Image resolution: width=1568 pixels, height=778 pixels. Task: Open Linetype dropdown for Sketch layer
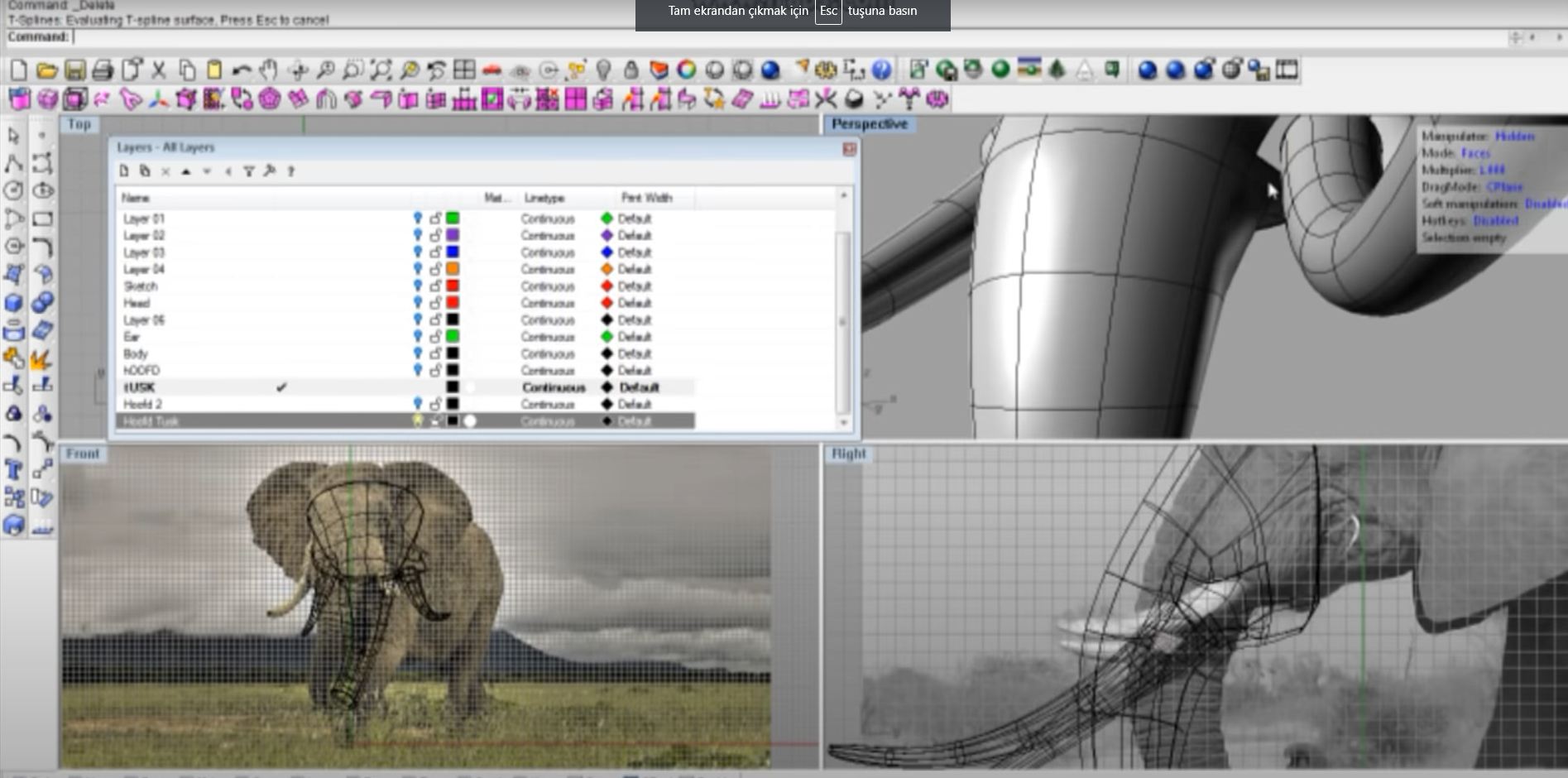(547, 286)
